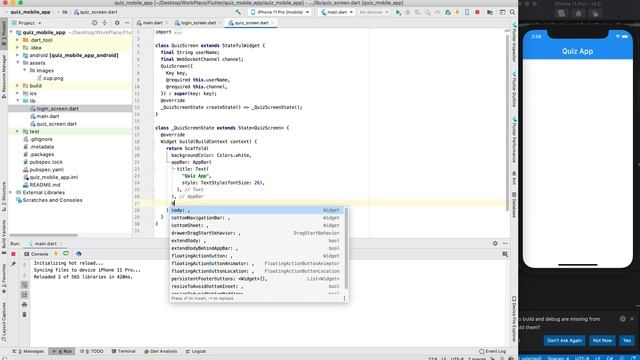Image resolution: width=640 pixels, height=360 pixels.
Task: Expand External Libraries node
Action: point(11,192)
